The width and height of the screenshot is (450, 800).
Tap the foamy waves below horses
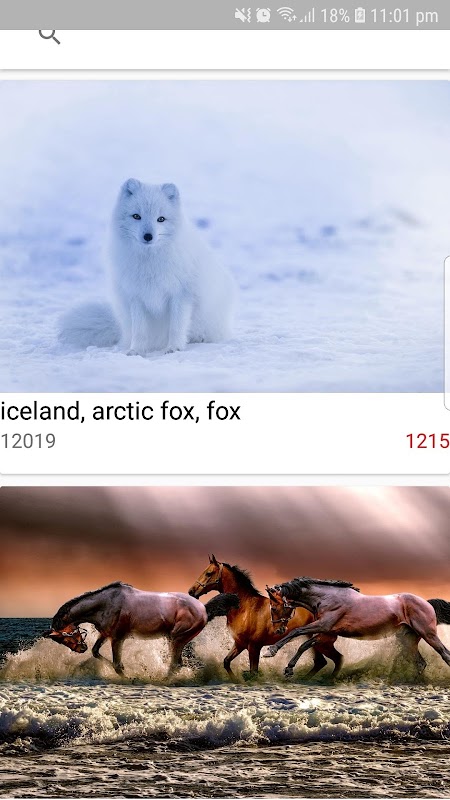coord(225,714)
